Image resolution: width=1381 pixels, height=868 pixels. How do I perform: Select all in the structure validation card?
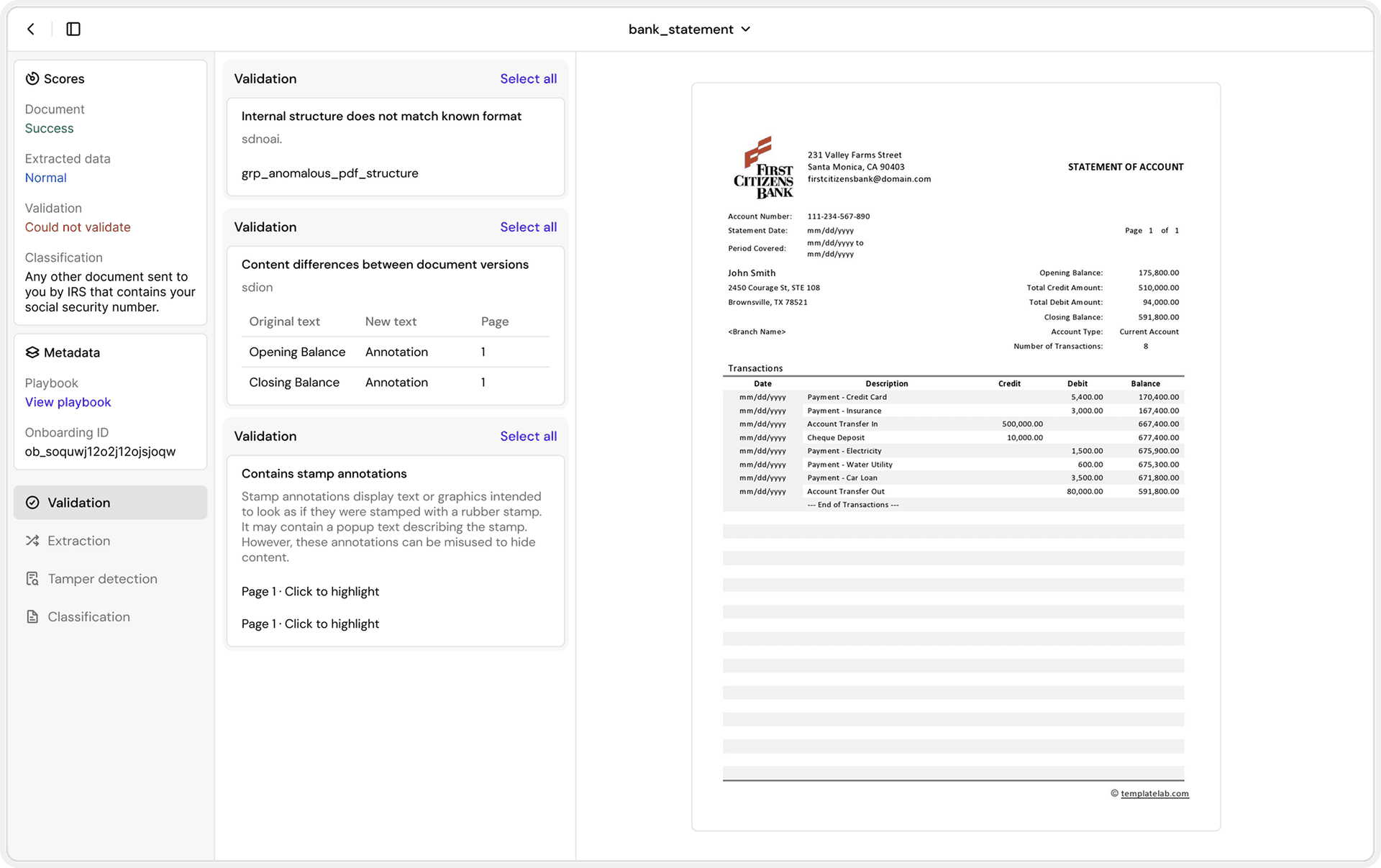tap(529, 78)
